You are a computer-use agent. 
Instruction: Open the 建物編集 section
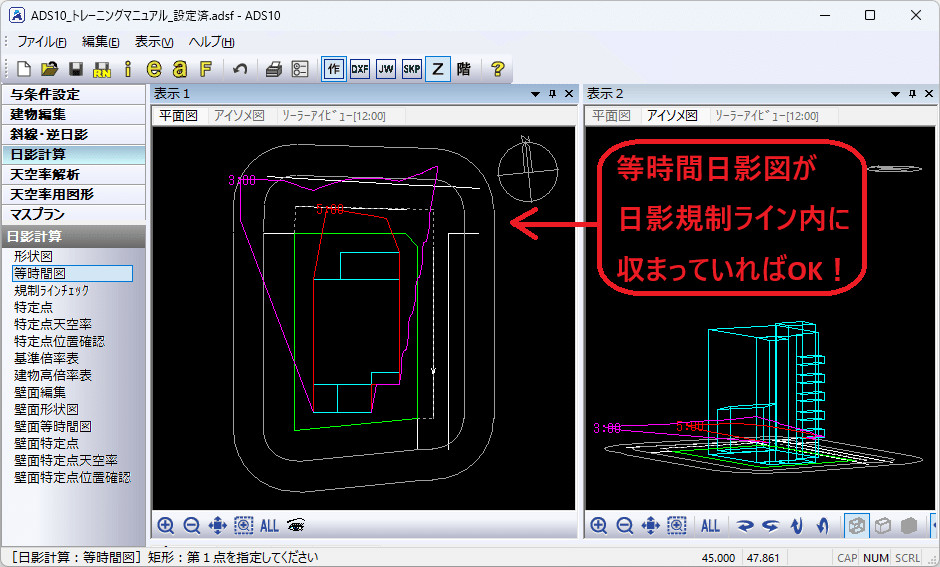point(74,114)
